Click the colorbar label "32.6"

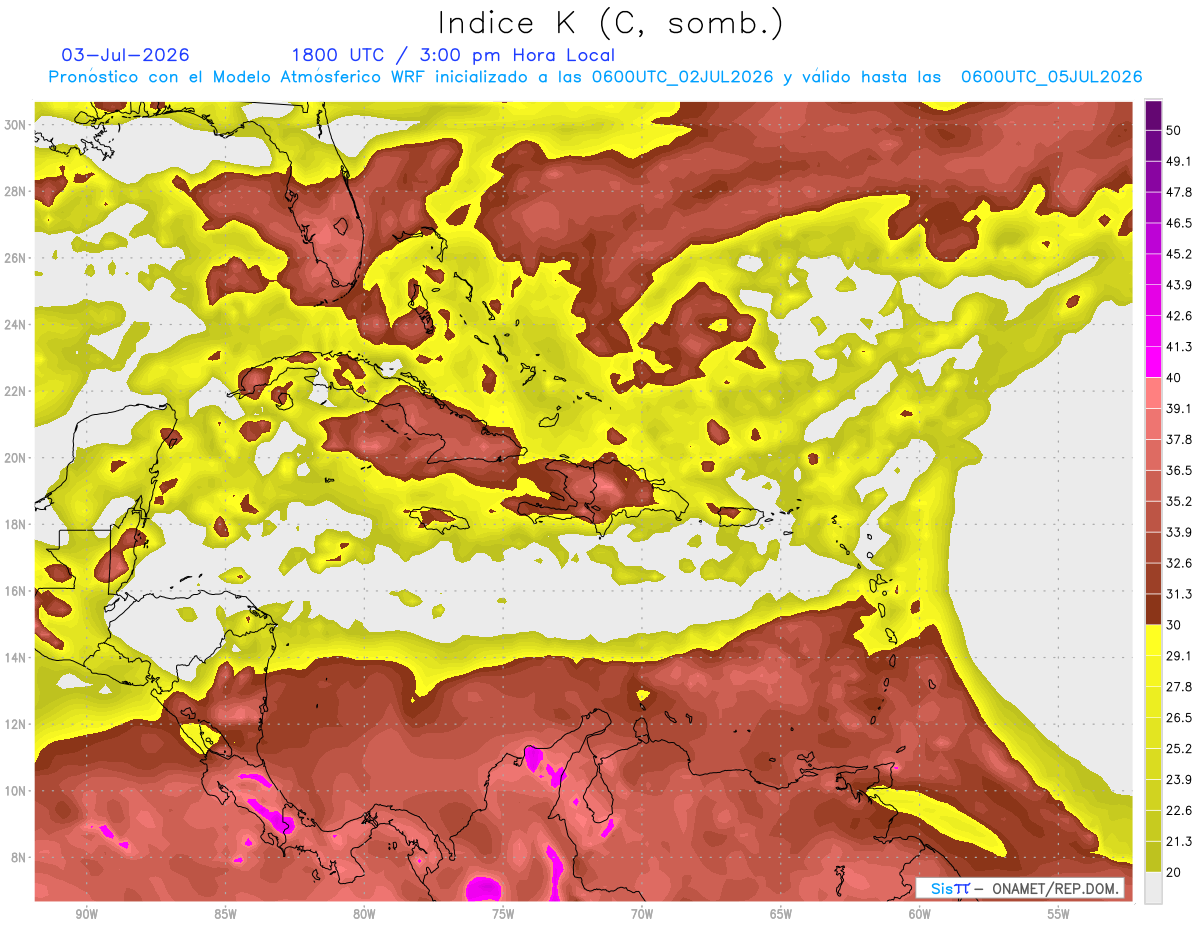(x=1180, y=563)
